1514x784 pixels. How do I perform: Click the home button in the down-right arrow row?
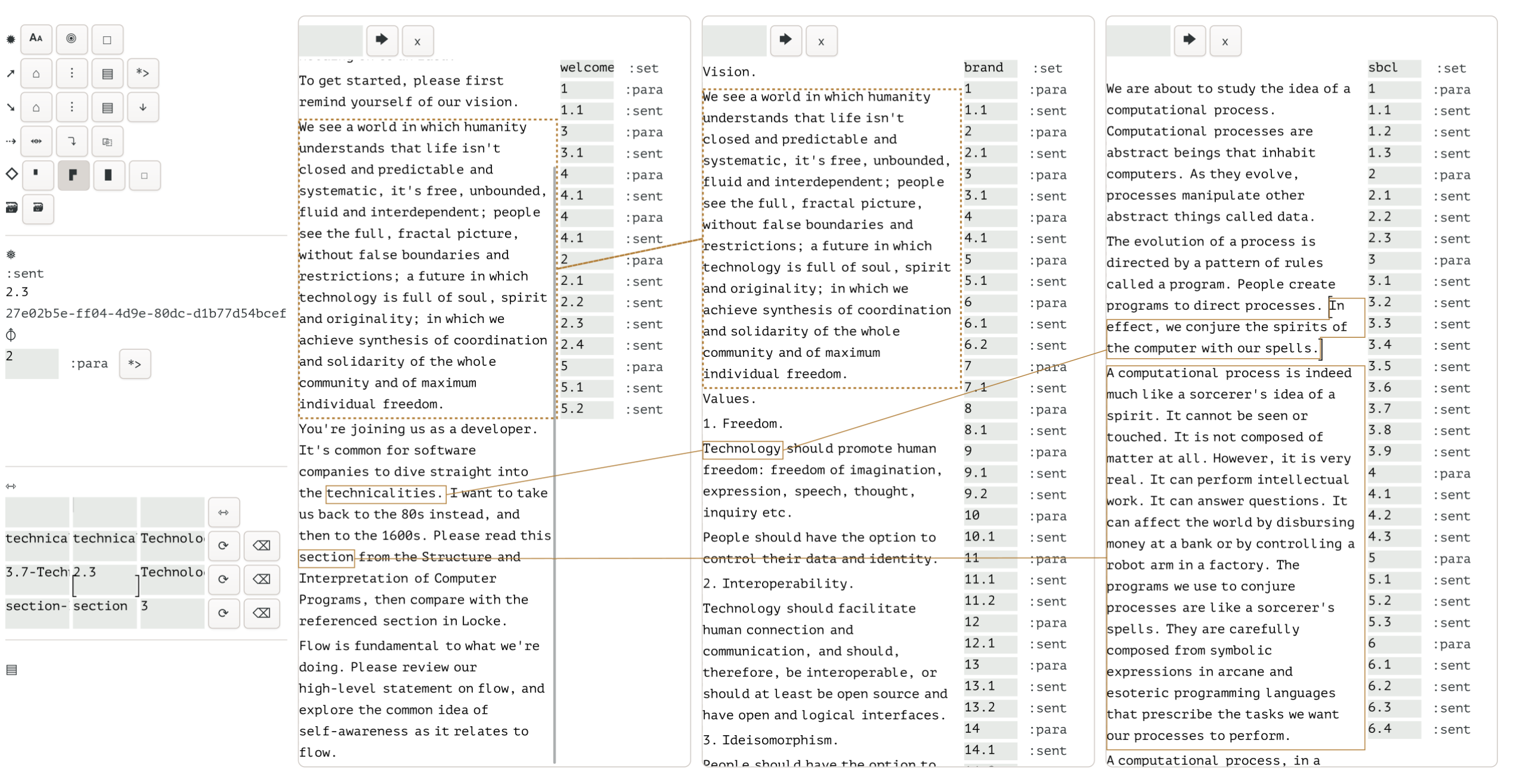point(36,108)
